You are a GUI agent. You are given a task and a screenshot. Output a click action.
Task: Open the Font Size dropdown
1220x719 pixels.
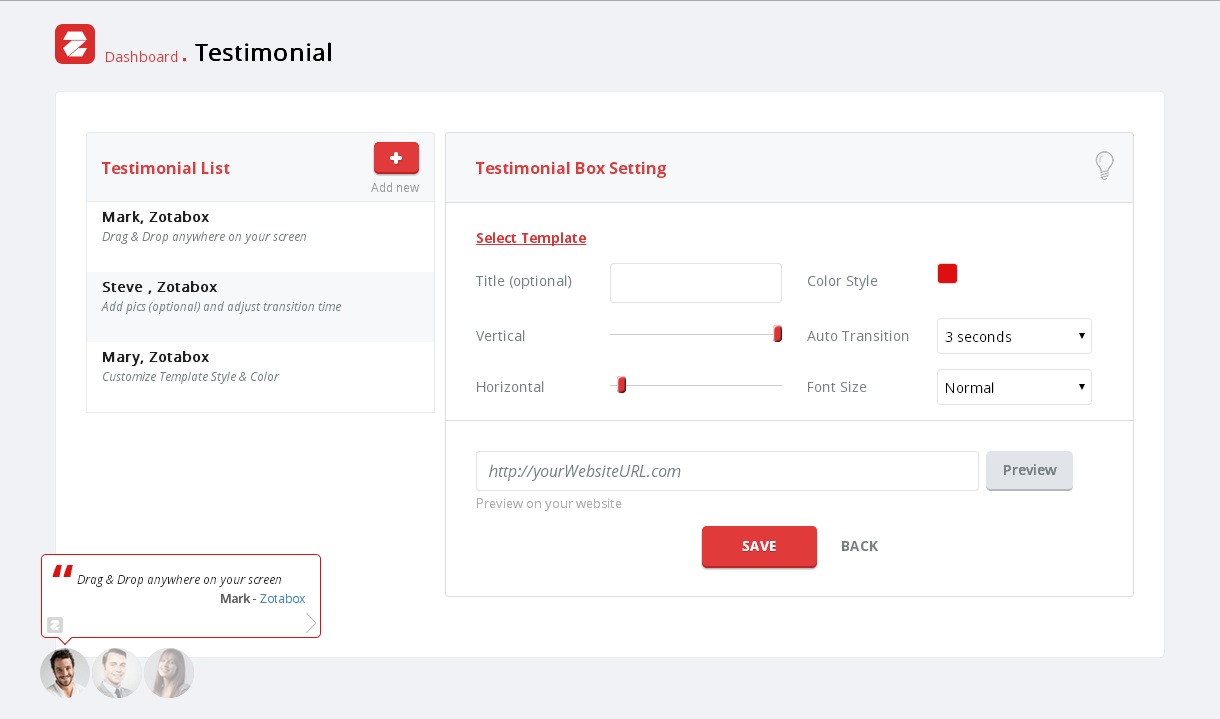(x=1014, y=387)
